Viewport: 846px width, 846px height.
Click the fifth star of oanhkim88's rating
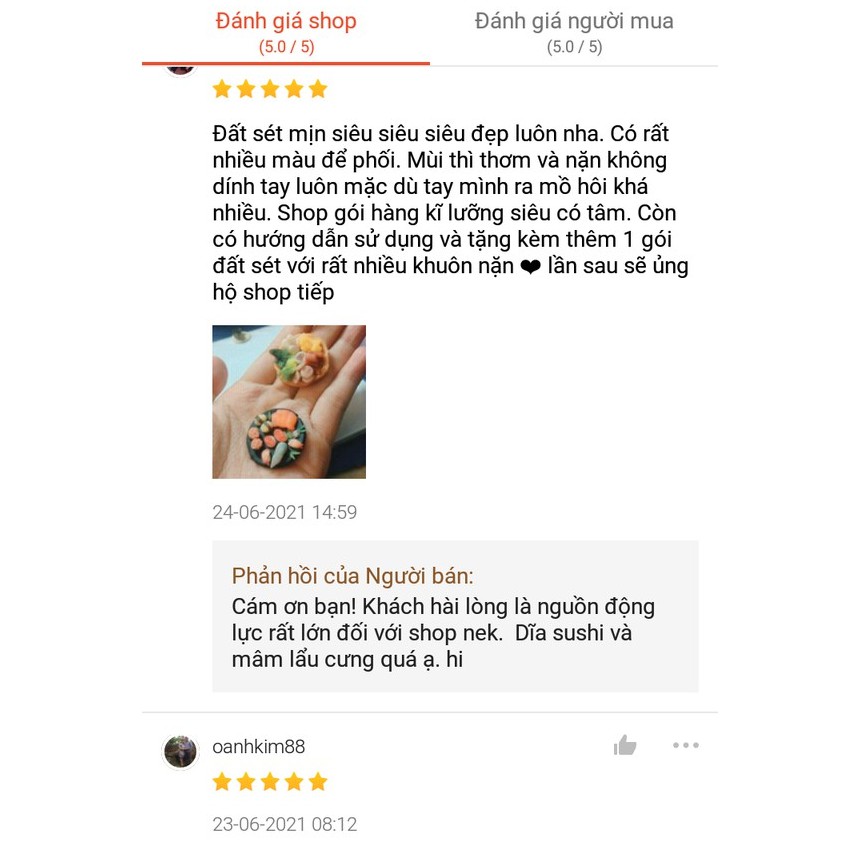tap(318, 781)
